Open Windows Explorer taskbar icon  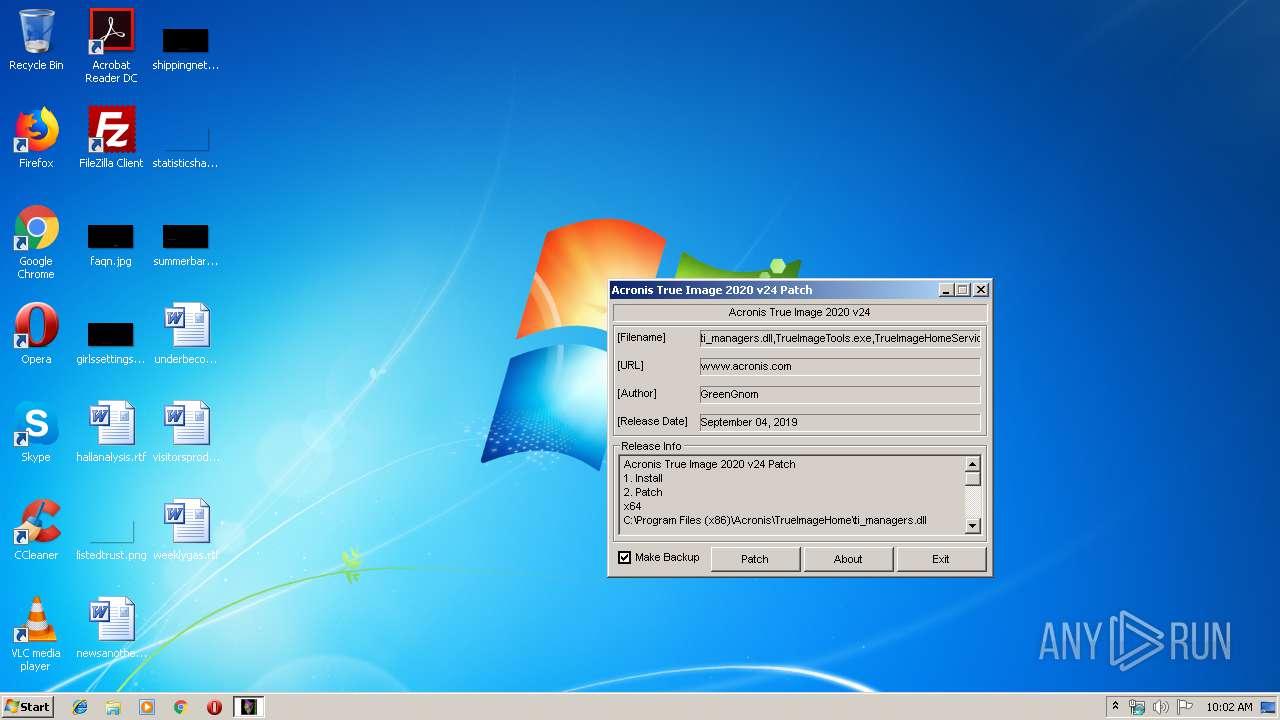pyautogui.click(x=113, y=707)
